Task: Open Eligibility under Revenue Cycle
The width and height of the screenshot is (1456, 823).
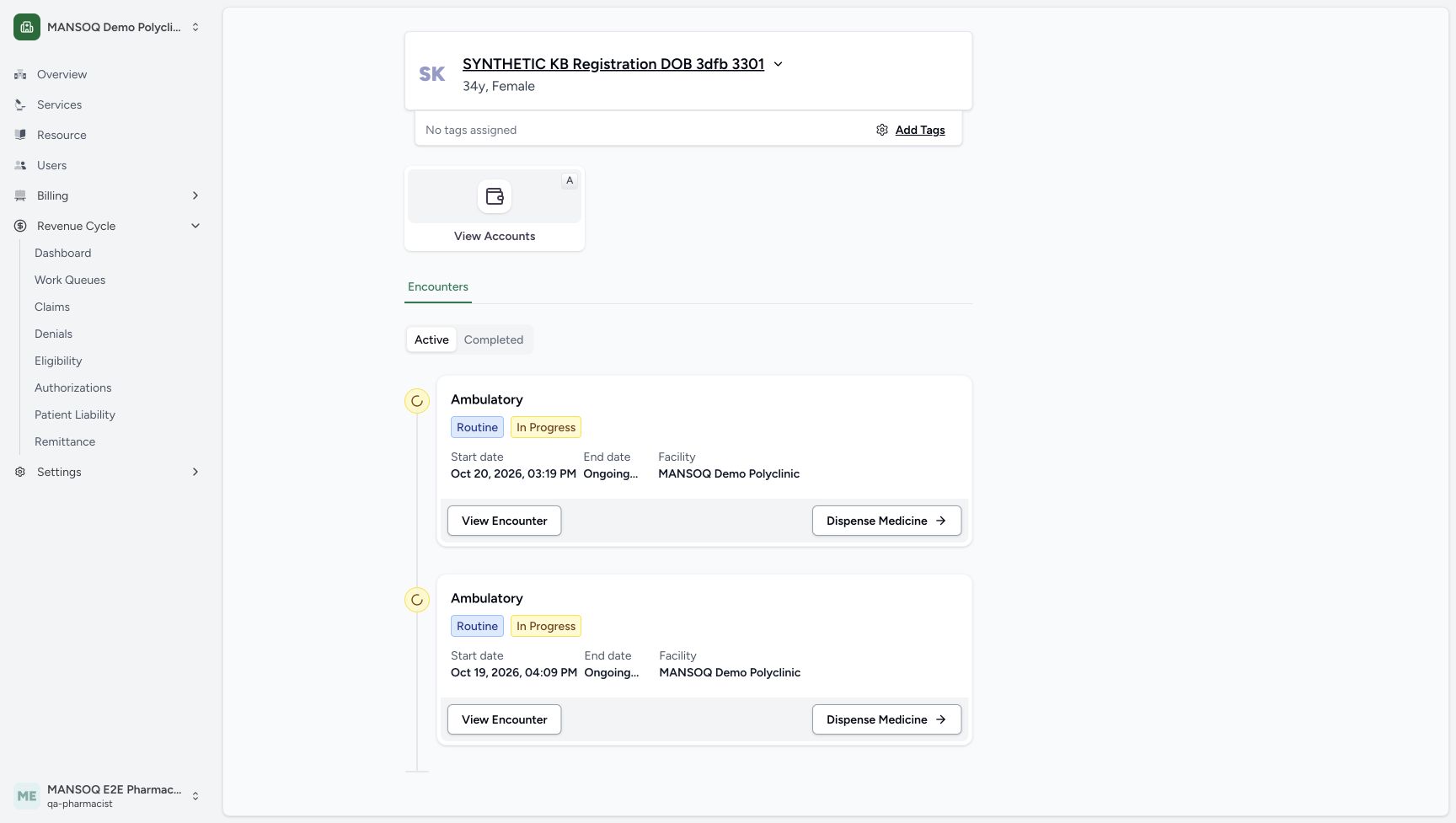Action: 58,361
